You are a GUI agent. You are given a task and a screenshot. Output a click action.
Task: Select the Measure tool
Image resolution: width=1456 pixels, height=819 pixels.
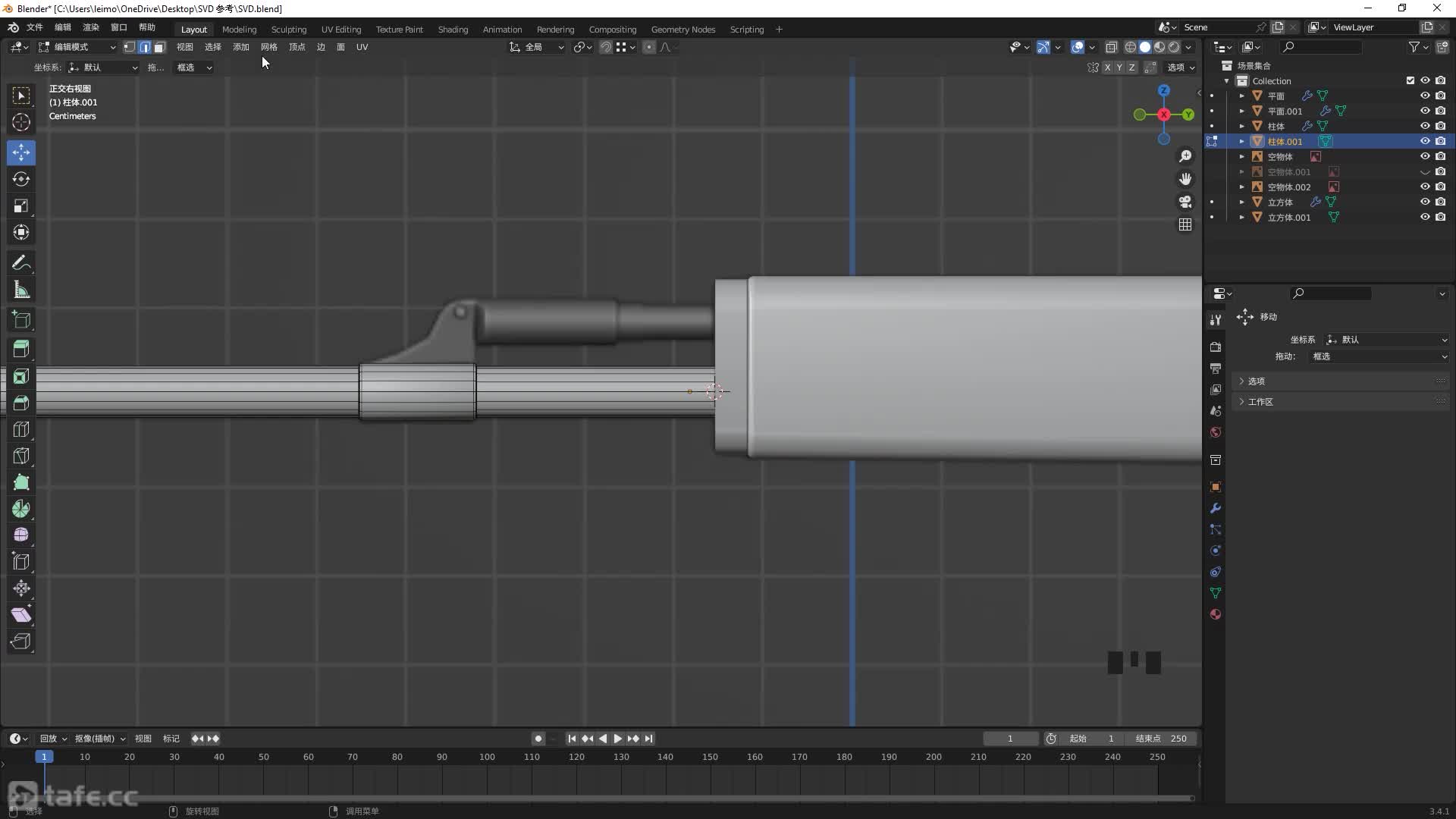pyautogui.click(x=21, y=289)
